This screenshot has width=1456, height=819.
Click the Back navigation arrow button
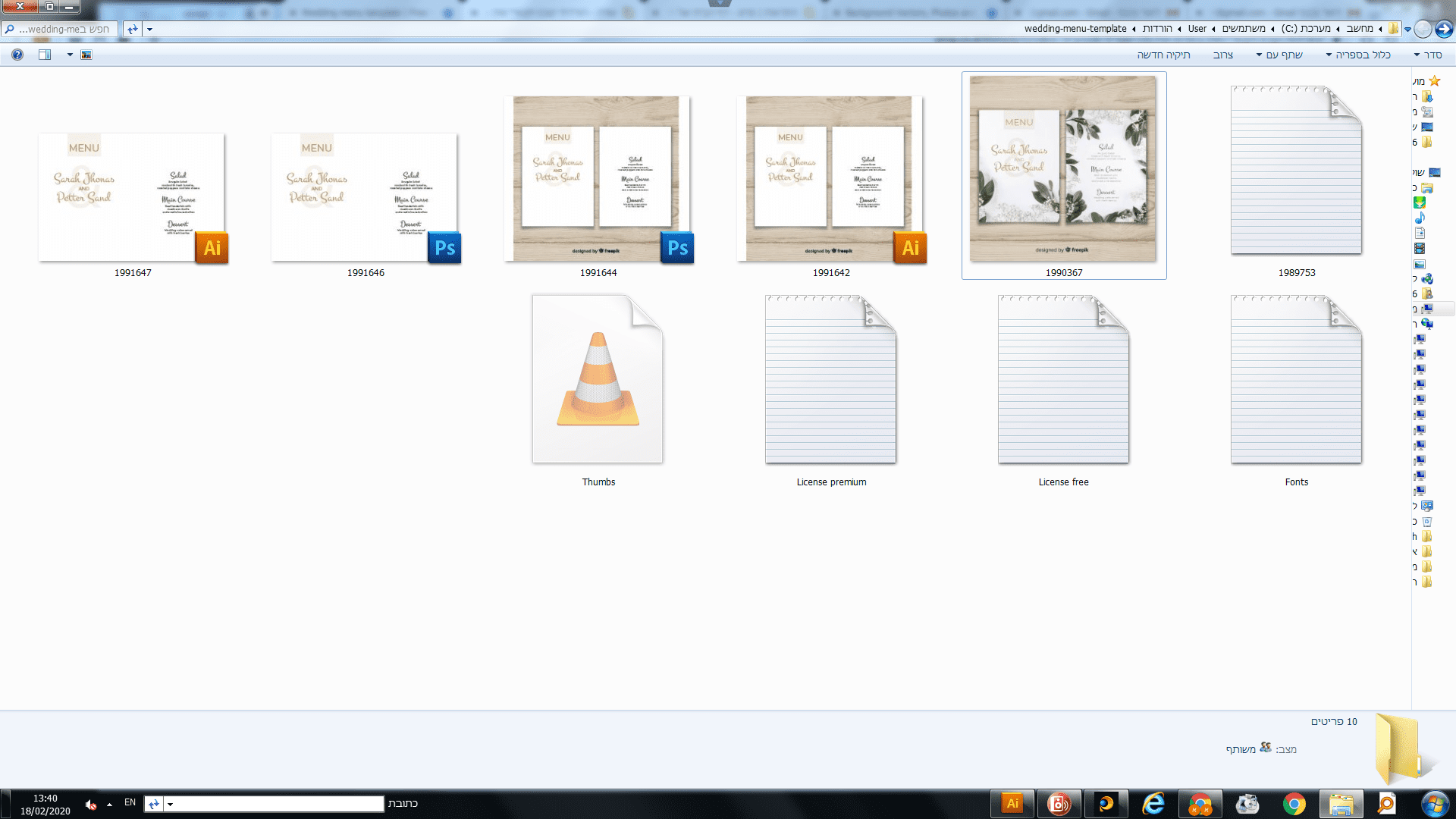(1444, 29)
